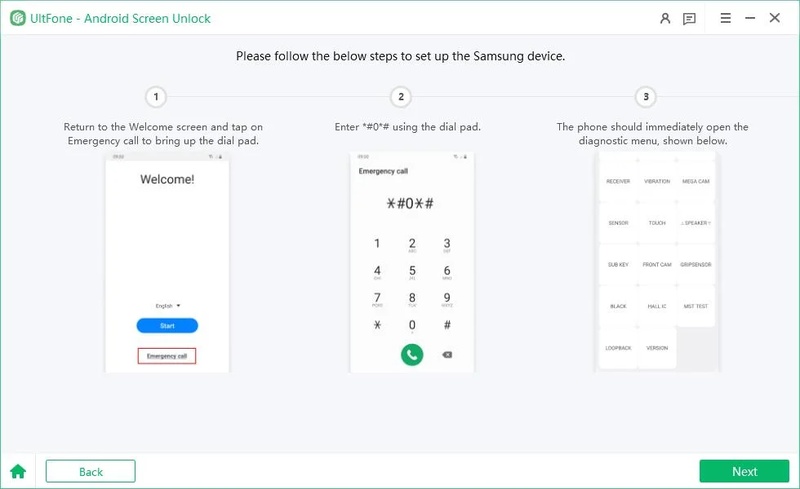Open the user account icon
Screen dimensions: 800x489
[x=665, y=19]
